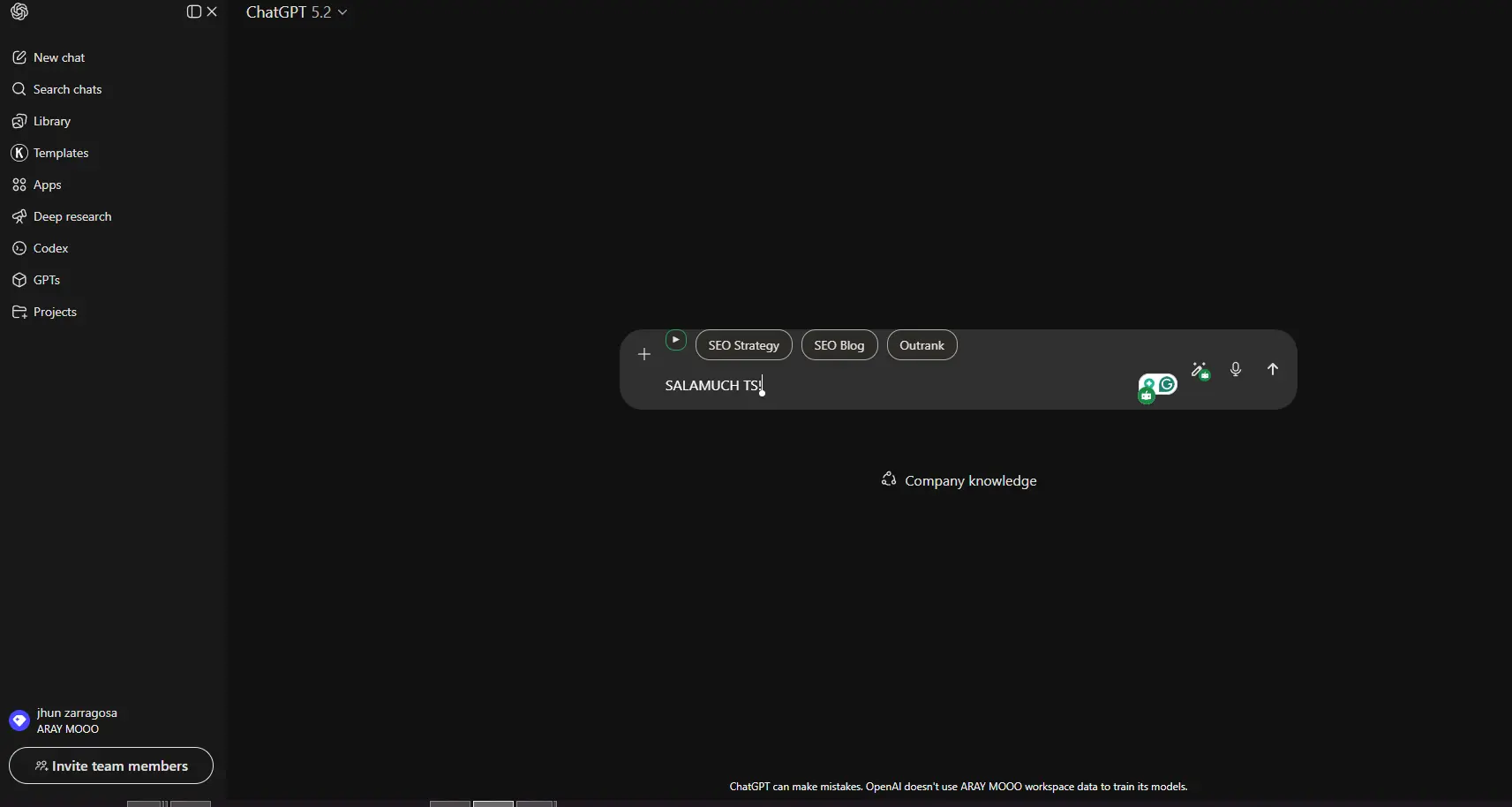Open the Grammarly extension icon

[1168, 384]
